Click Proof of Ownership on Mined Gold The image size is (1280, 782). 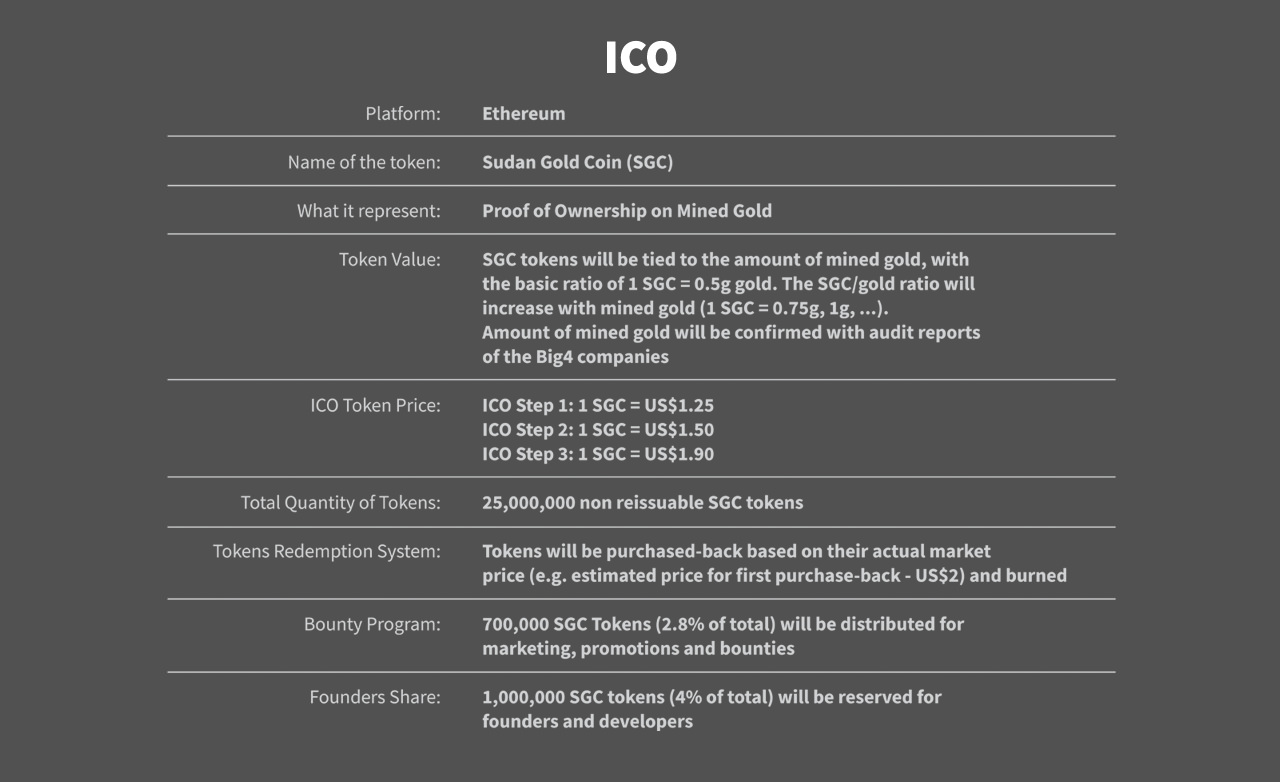tap(627, 211)
